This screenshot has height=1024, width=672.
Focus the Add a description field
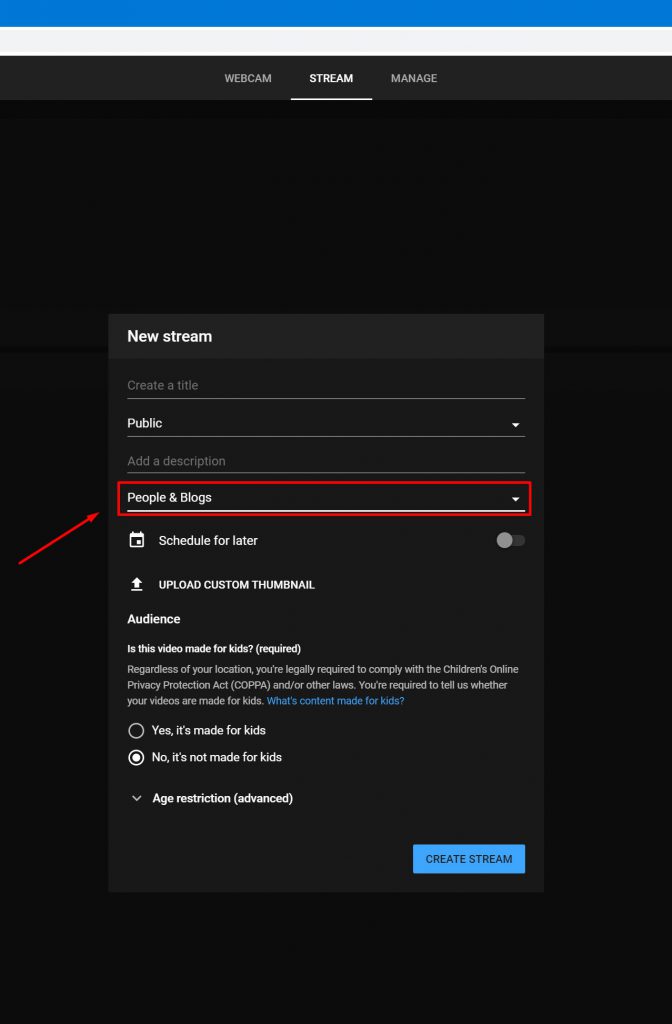[x=326, y=461]
